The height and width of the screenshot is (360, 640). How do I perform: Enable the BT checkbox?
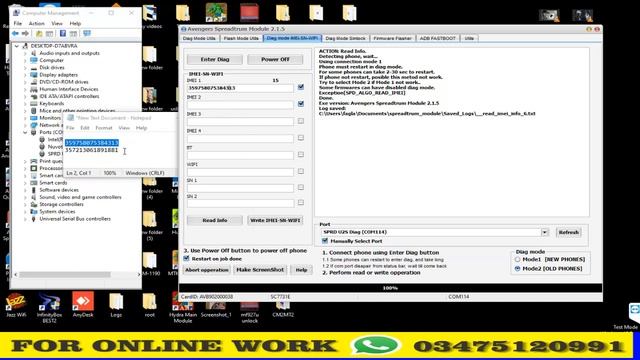tap(301, 154)
